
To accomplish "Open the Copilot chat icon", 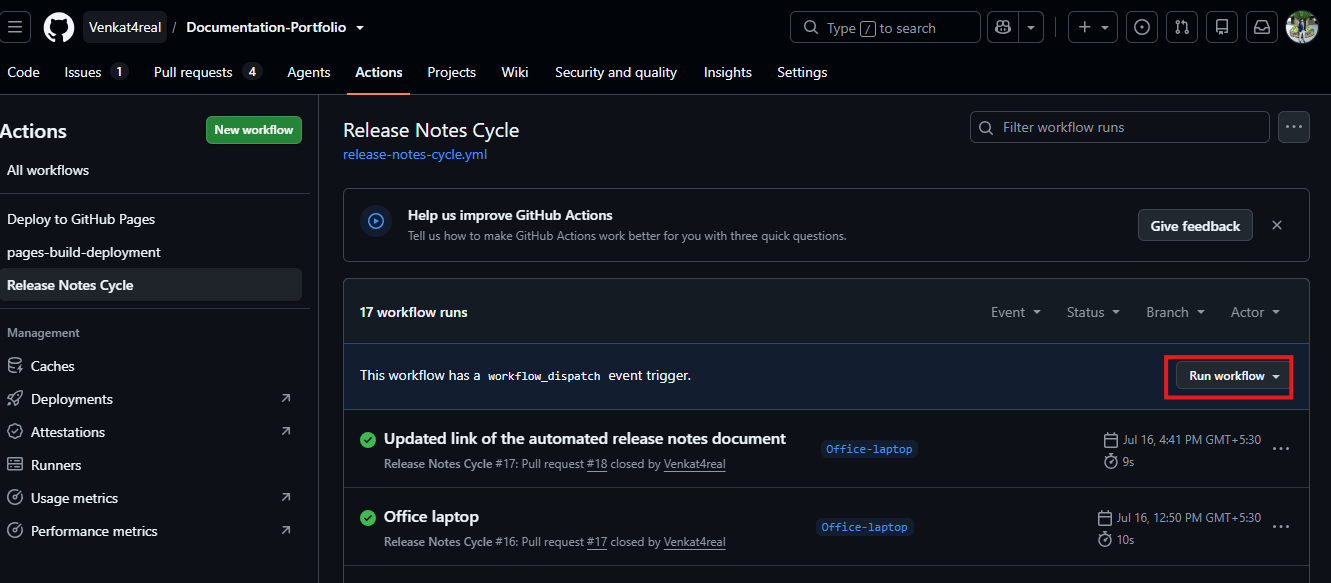I will tap(1002, 27).
